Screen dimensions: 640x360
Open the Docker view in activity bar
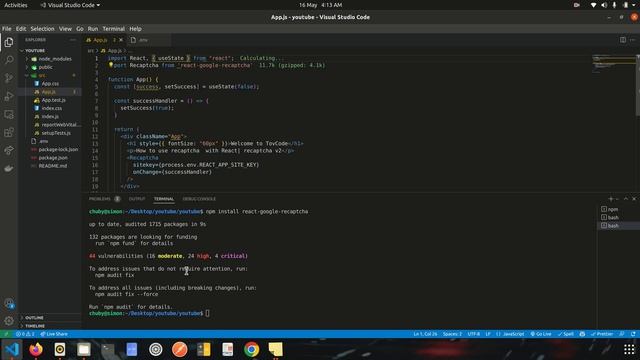9,168
